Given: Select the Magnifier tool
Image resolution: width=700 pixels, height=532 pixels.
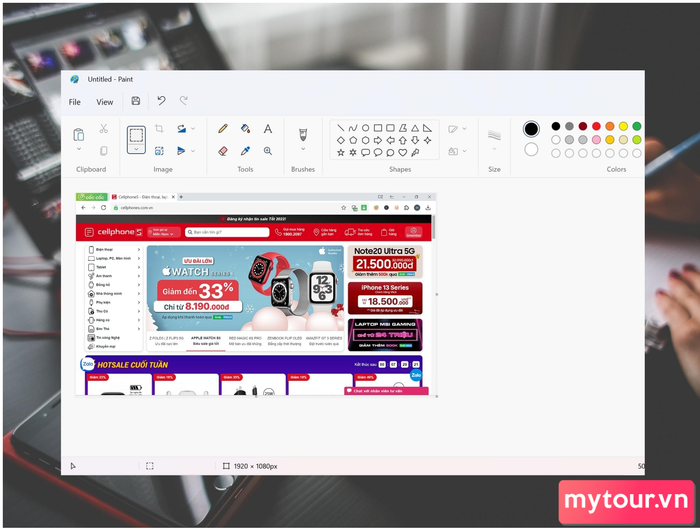Looking at the screenshot, I should point(268,151).
